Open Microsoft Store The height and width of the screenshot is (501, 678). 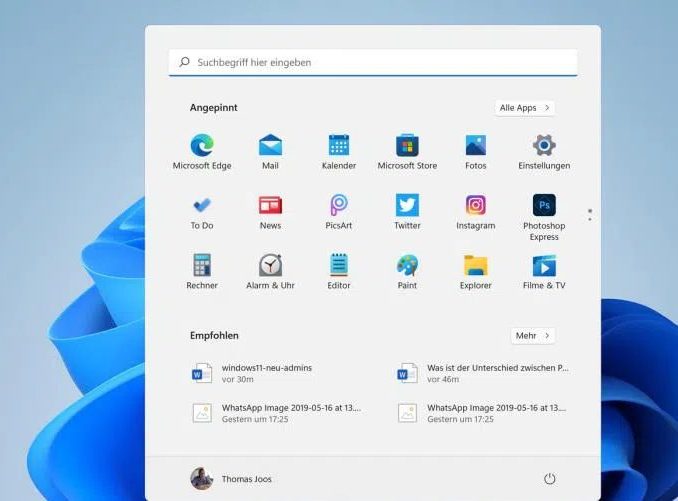click(x=407, y=151)
